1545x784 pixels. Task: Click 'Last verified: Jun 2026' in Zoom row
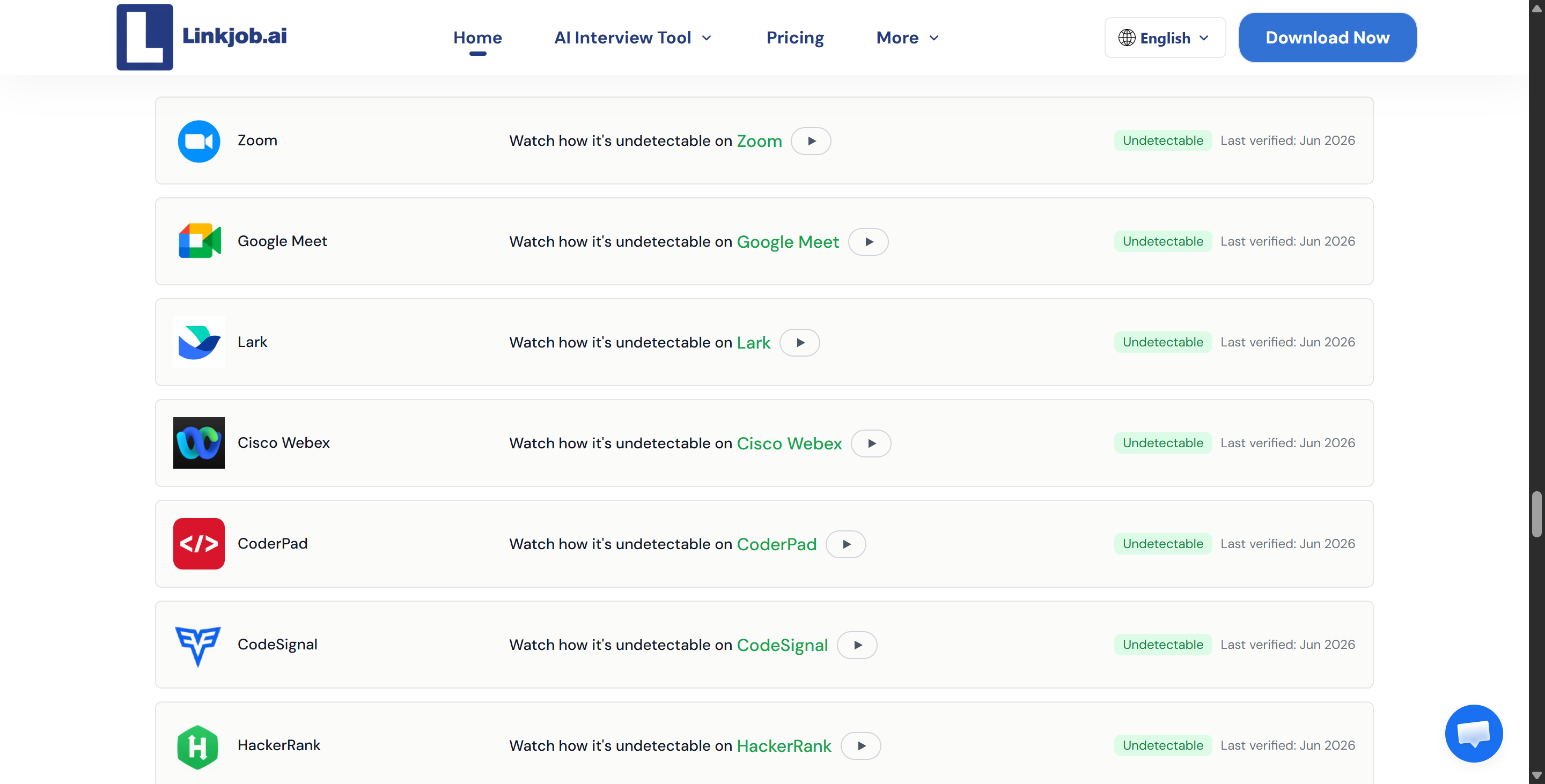point(1287,140)
